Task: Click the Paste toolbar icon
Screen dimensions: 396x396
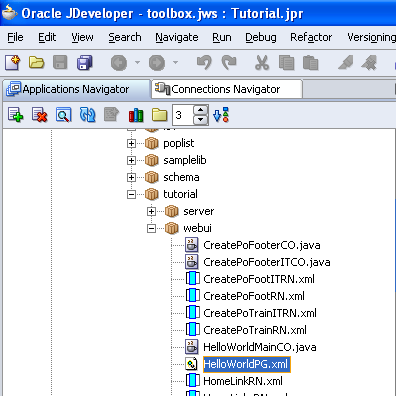Action: click(x=310, y=62)
